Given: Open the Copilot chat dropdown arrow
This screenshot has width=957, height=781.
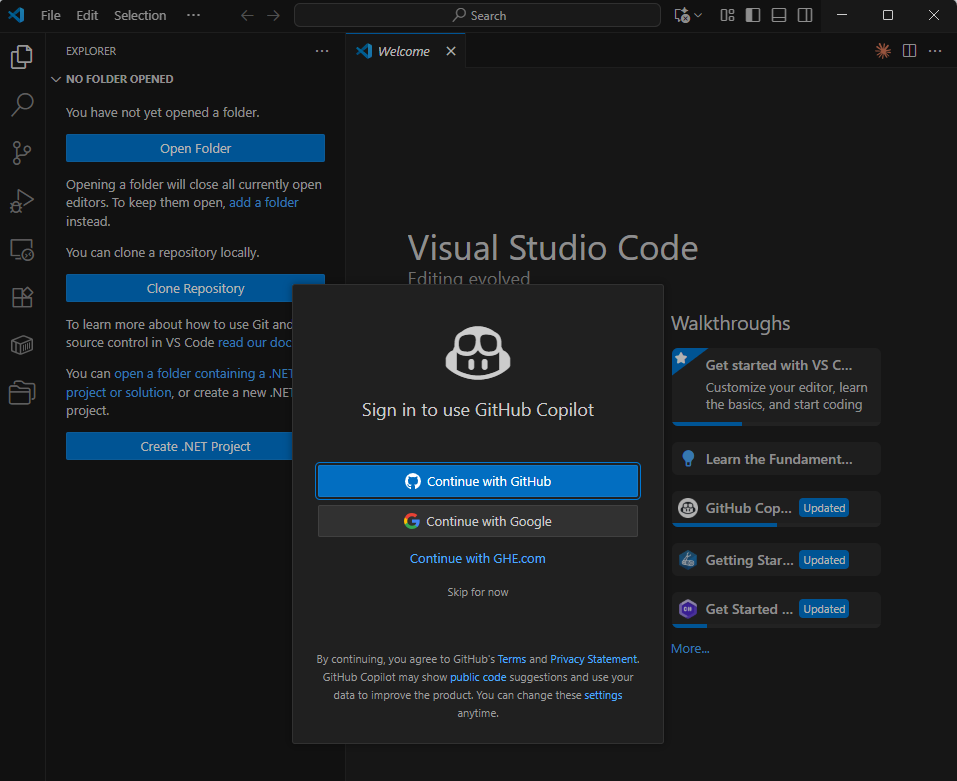Looking at the screenshot, I should click(x=698, y=15).
